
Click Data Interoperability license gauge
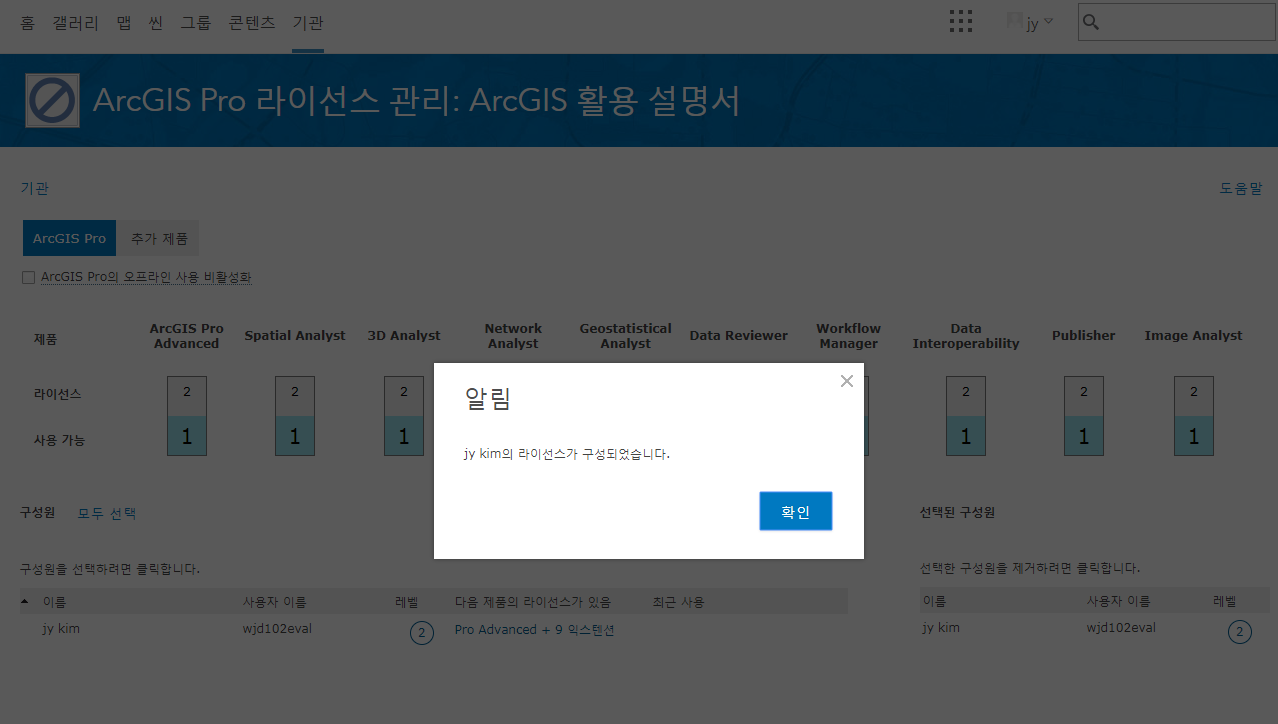click(966, 416)
